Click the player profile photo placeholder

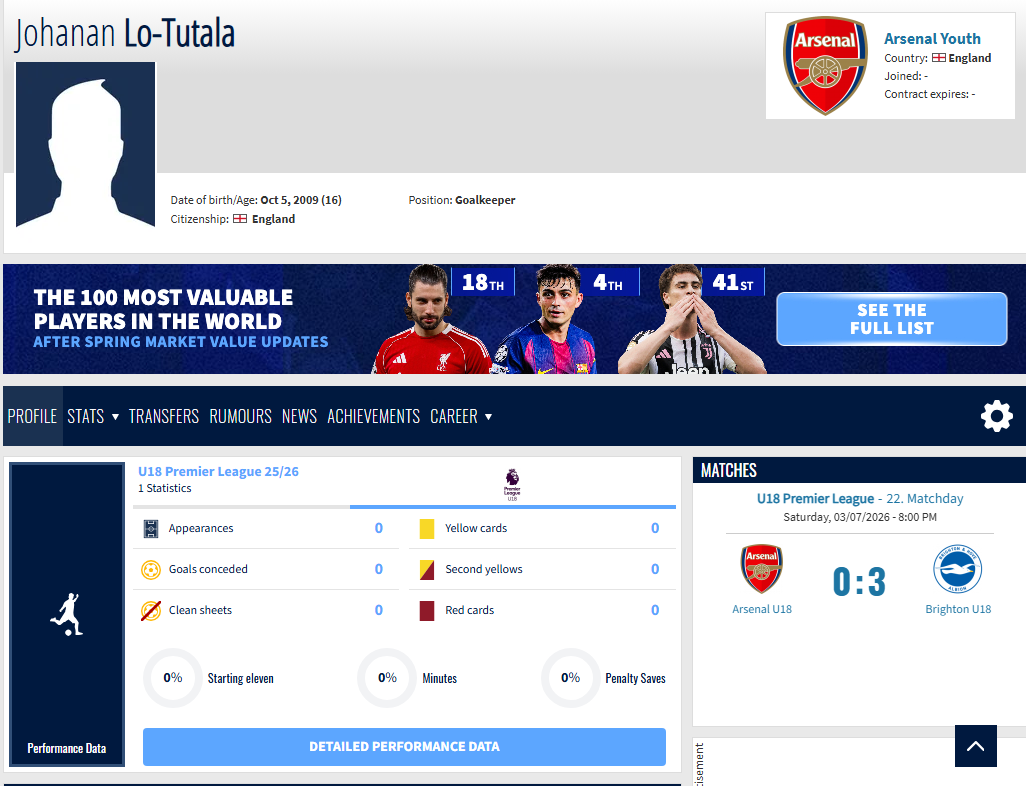[x=86, y=144]
